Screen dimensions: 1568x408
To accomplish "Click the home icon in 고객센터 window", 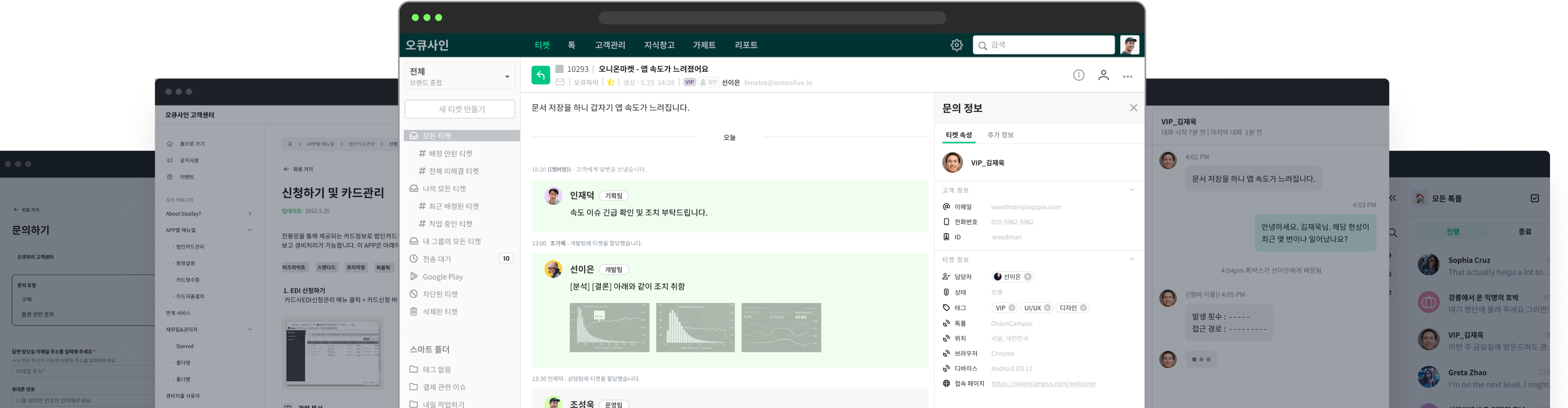I will pyautogui.click(x=169, y=144).
